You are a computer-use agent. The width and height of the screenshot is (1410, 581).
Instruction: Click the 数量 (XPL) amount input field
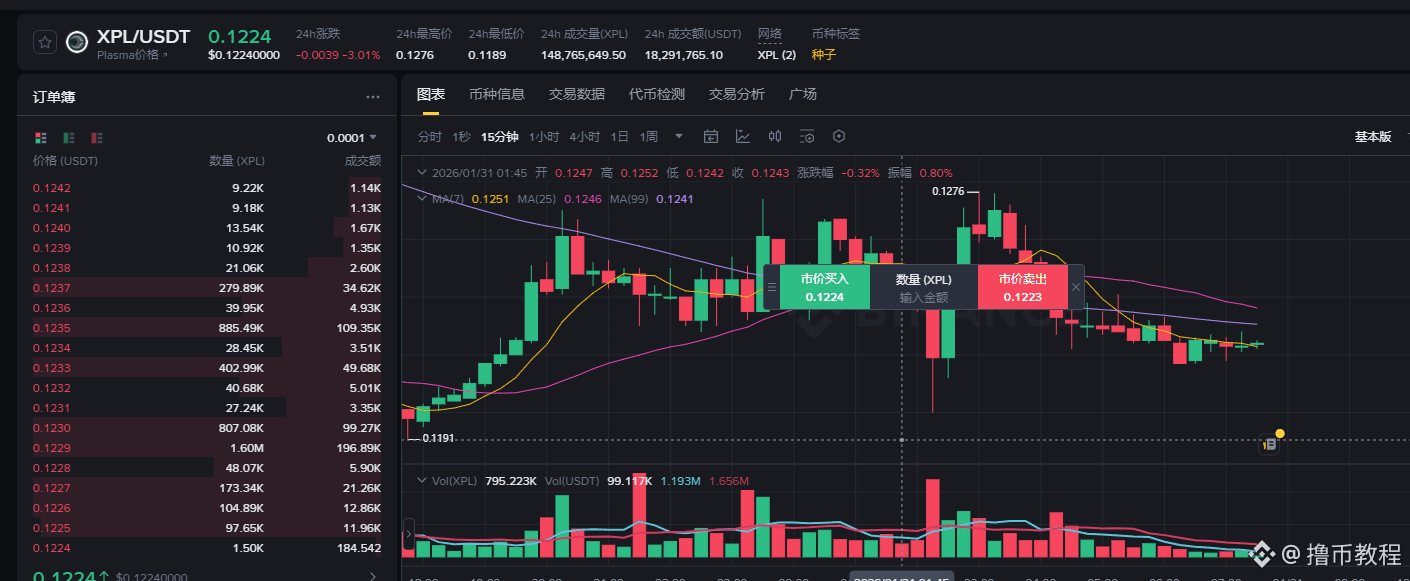pos(923,287)
